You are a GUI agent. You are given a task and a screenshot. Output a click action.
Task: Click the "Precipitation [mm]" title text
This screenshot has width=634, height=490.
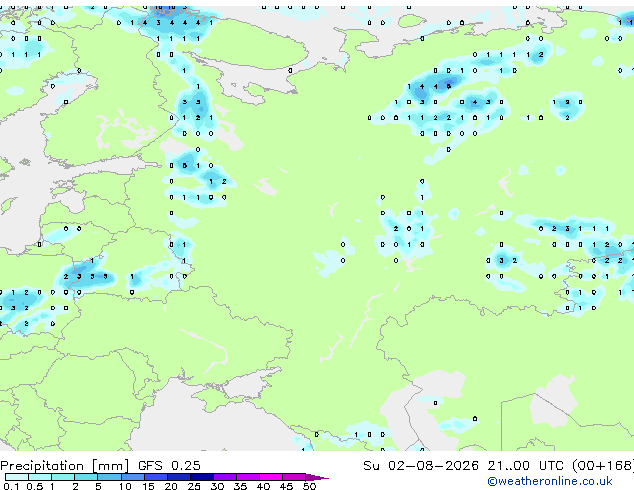click(x=65, y=466)
